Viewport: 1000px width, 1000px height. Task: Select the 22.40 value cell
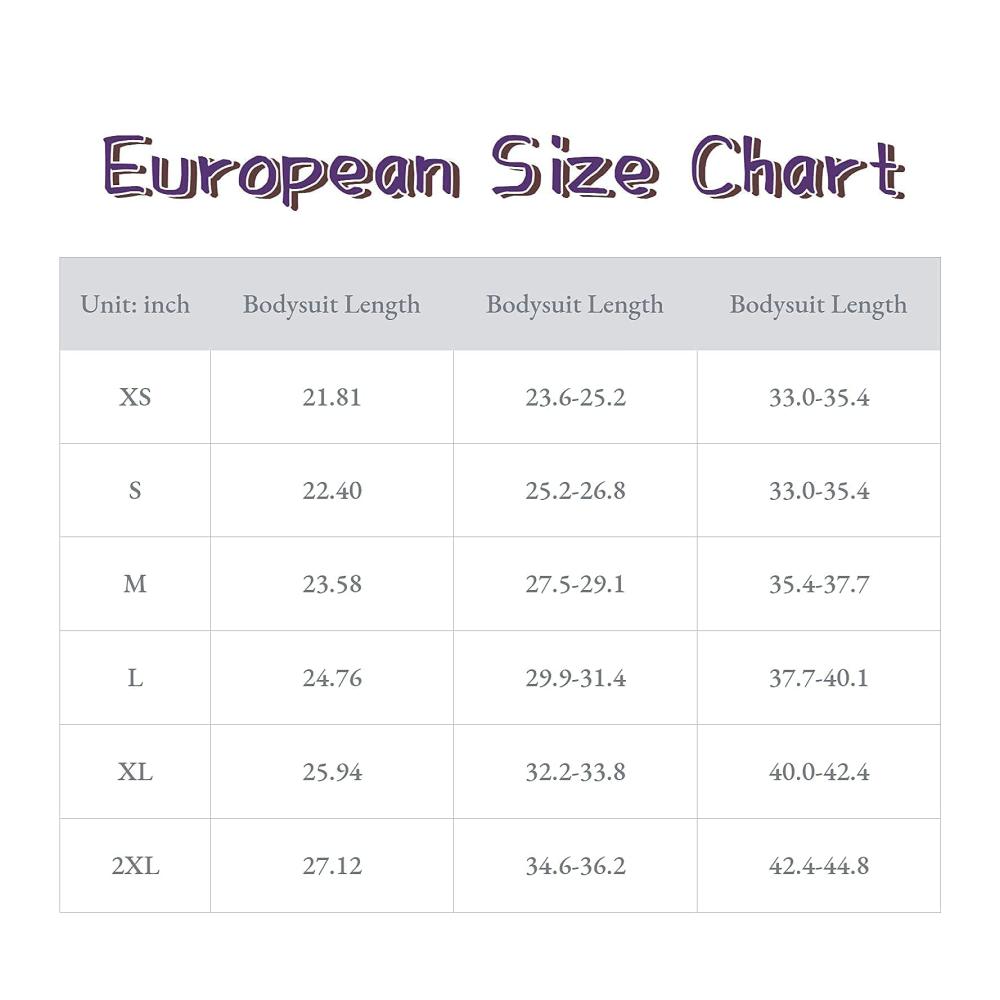pos(332,490)
